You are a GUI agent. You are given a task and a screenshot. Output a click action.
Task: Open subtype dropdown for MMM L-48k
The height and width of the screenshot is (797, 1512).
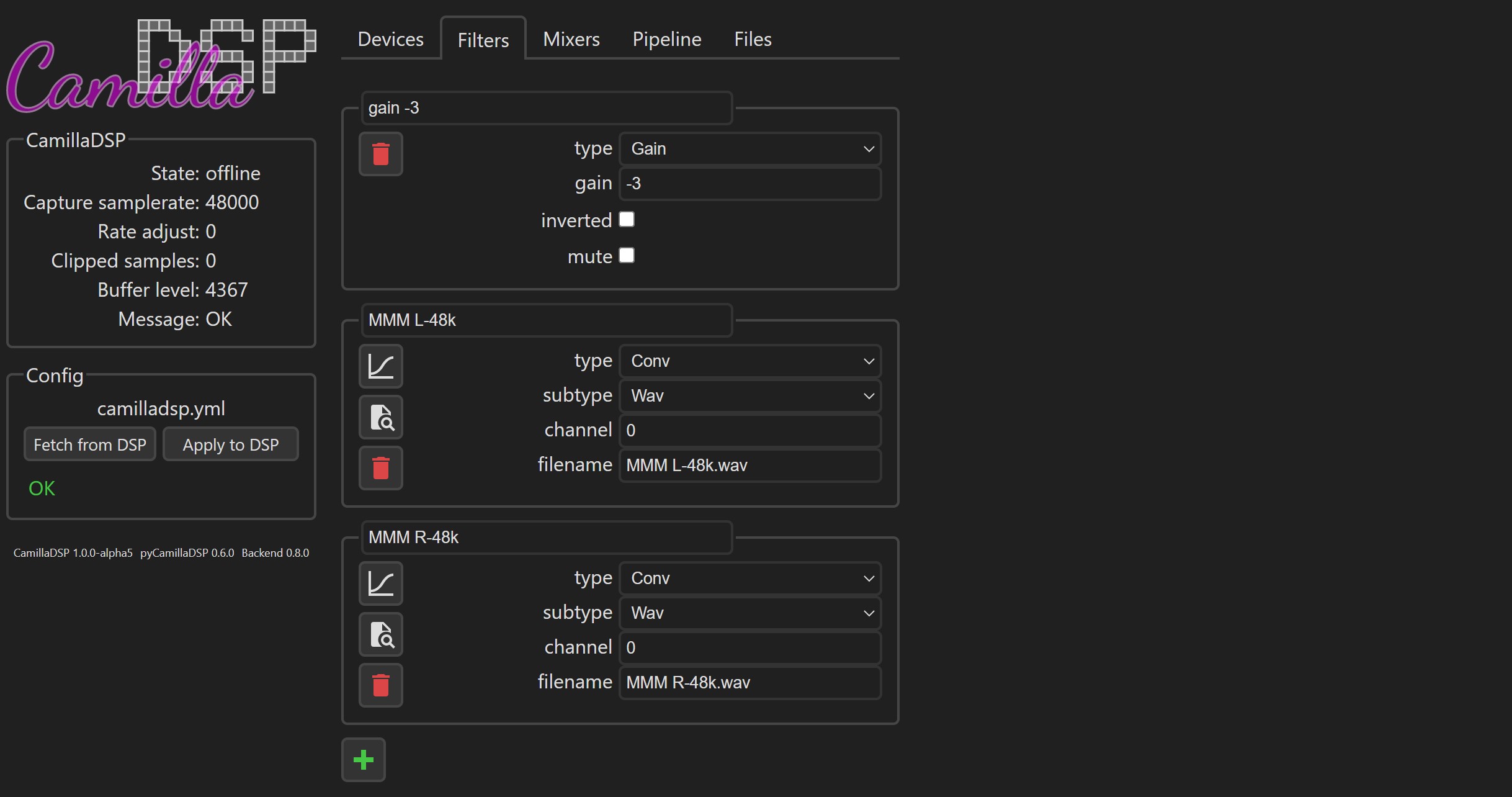click(750, 396)
